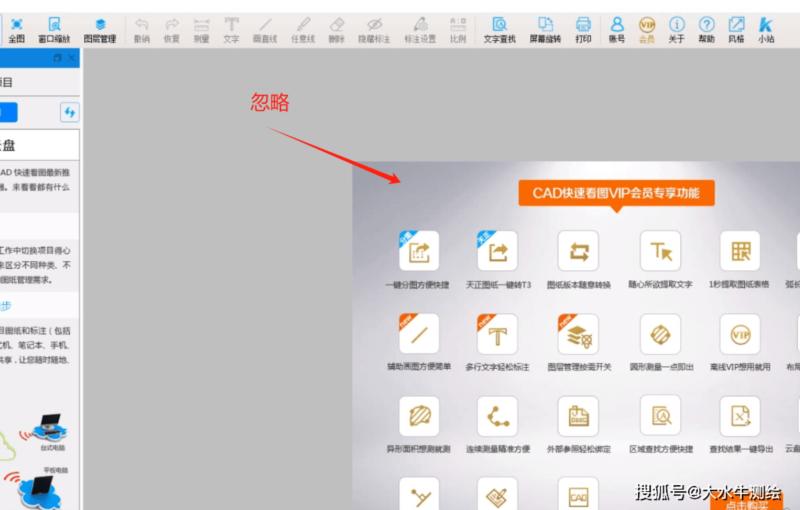Click the 恢复 redo toolbar icon
Viewport: 800px width, 510px height.
click(x=172, y=30)
